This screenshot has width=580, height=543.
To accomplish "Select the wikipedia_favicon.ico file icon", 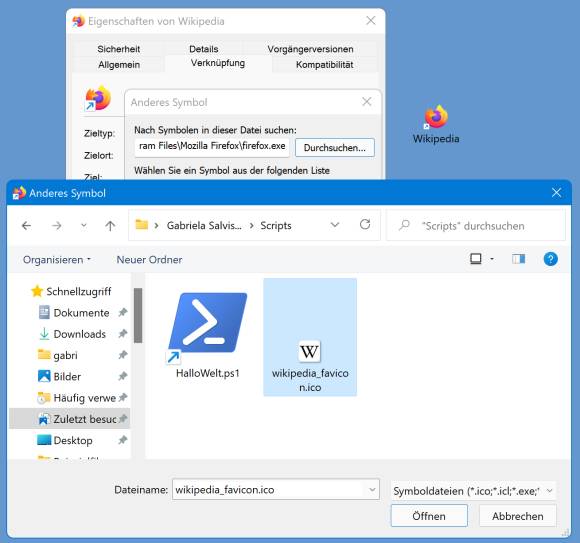I will 310,351.
